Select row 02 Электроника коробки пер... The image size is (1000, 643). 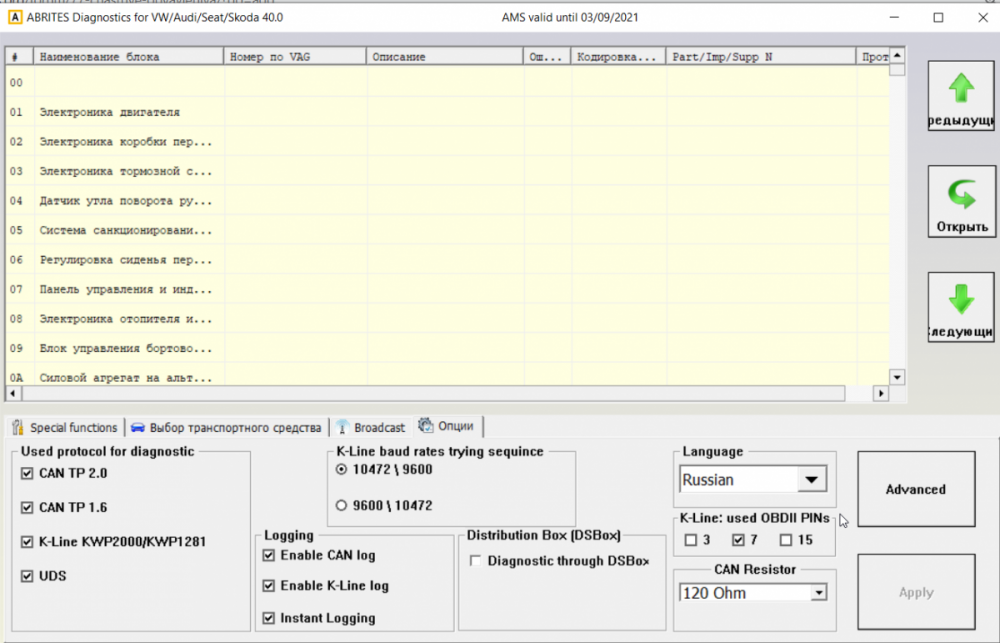pyautogui.click(x=447, y=142)
